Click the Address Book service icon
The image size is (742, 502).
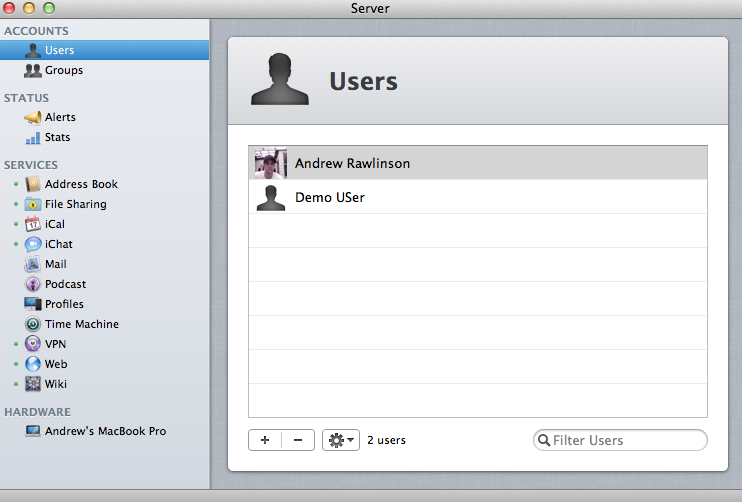pyautogui.click(x=33, y=184)
